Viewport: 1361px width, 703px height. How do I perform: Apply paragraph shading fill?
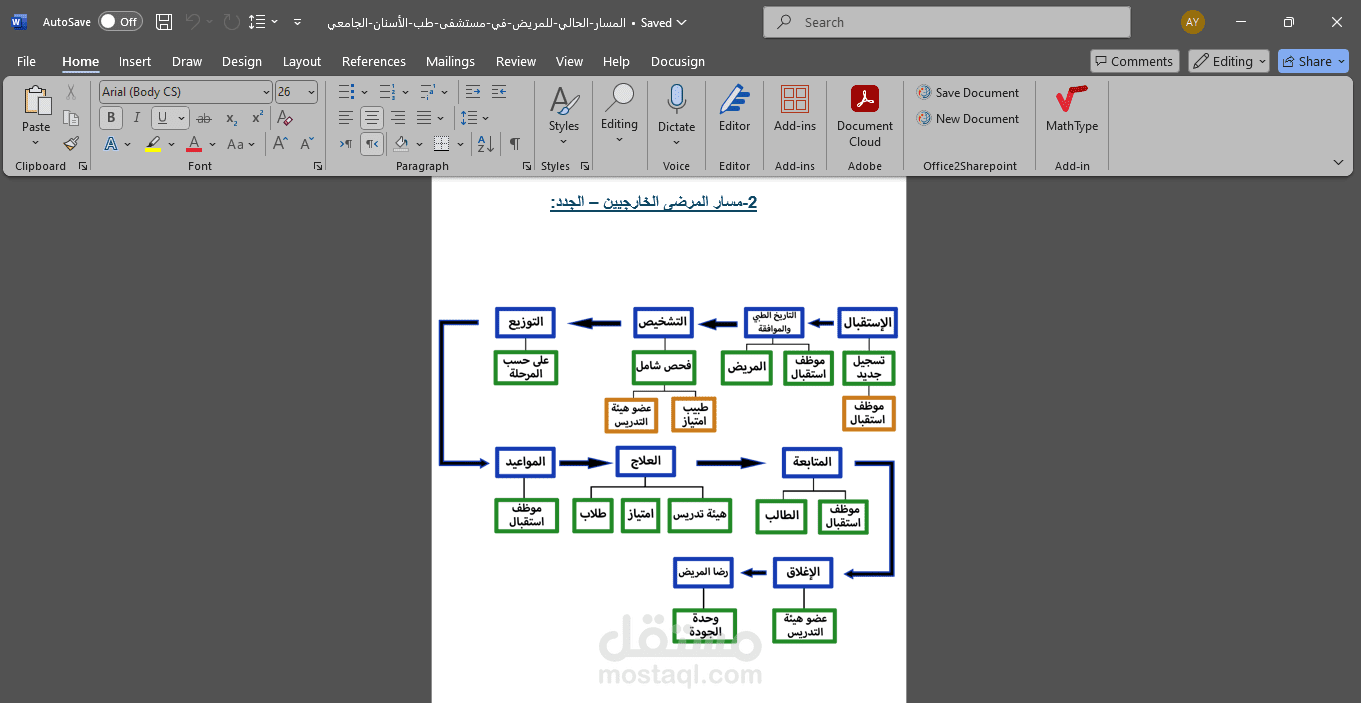tap(401, 144)
